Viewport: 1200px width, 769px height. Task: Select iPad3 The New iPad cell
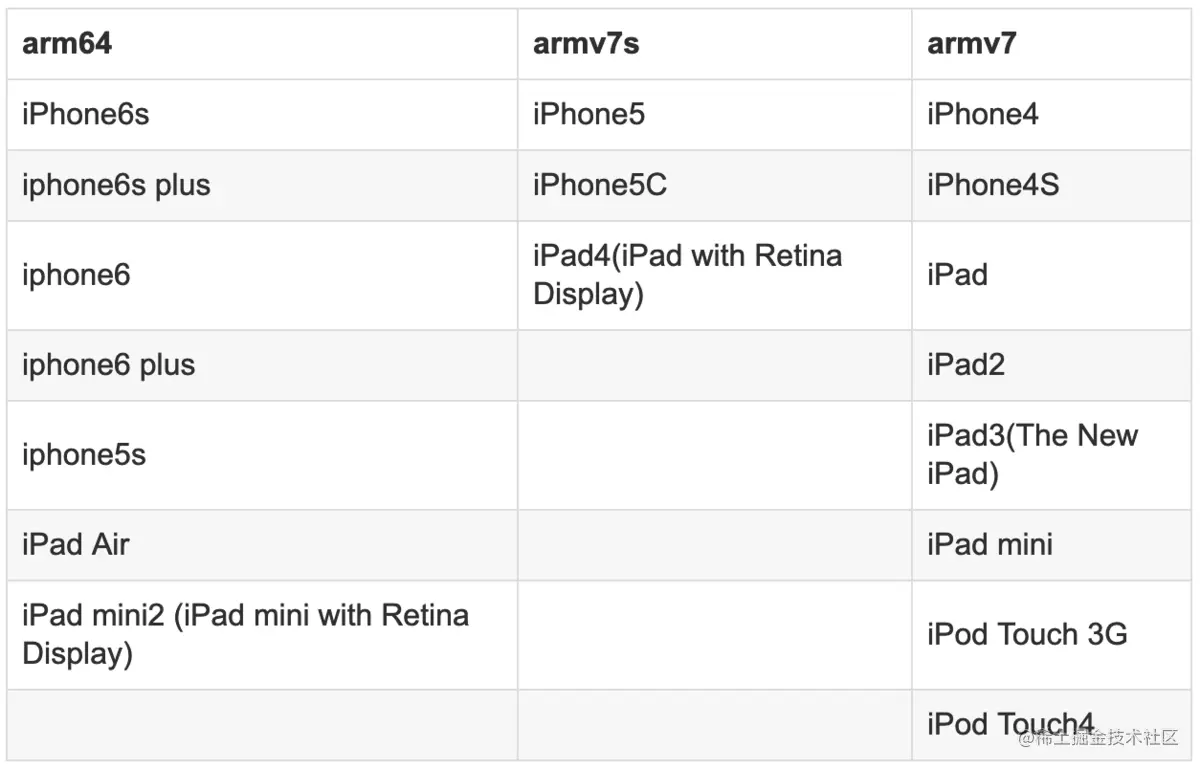tap(1032, 455)
